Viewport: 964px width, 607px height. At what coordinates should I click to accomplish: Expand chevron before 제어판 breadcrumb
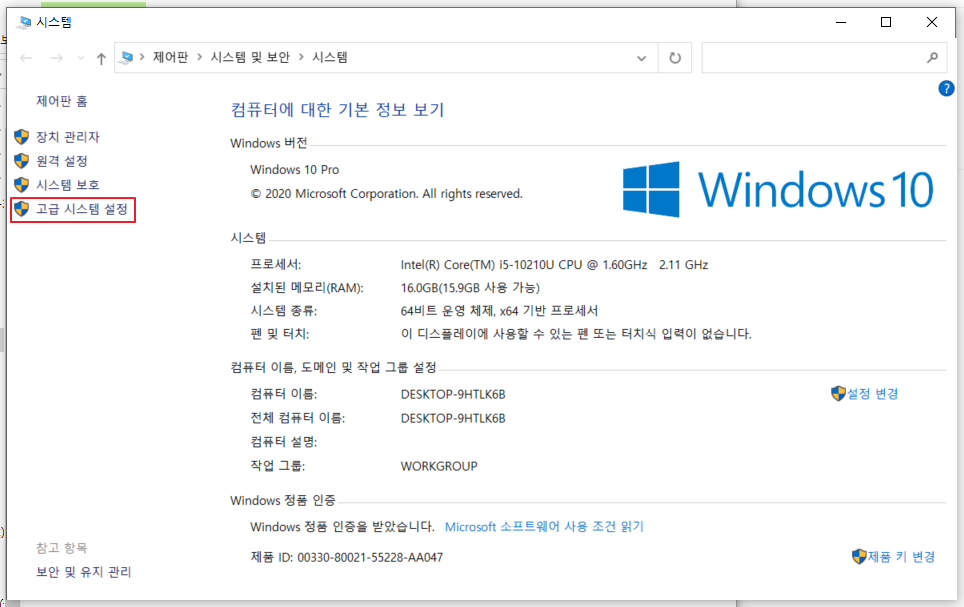[x=142, y=57]
